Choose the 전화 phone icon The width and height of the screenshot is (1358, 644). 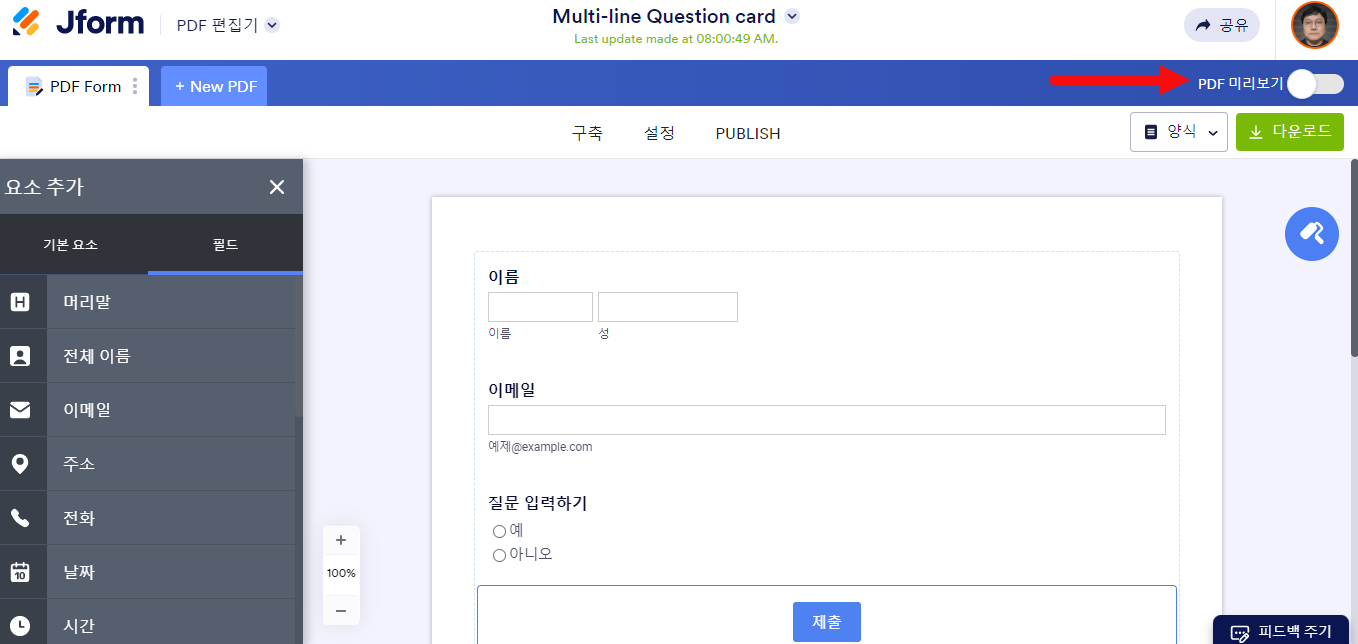tap(20, 518)
